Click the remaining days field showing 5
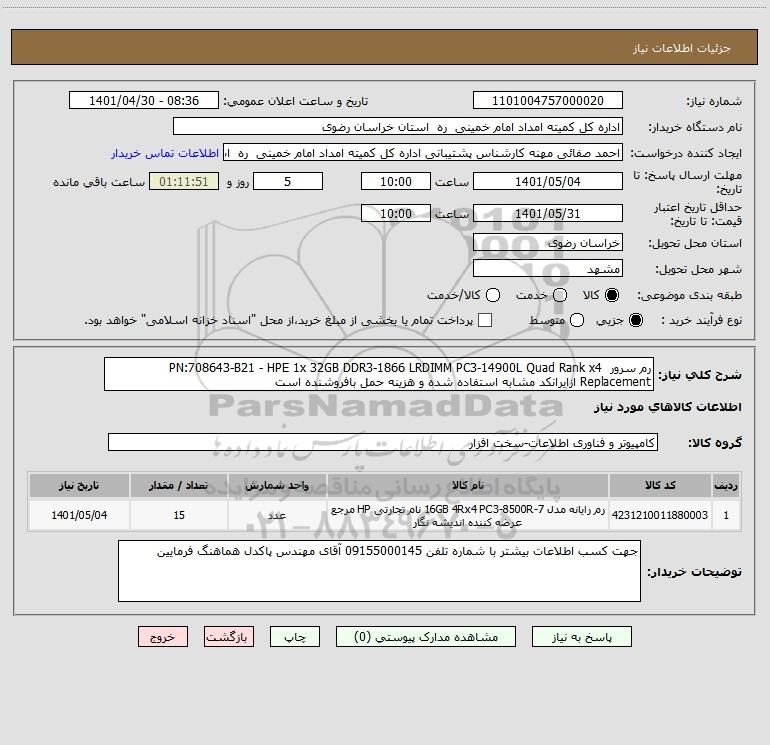This screenshot has width=770, height=745. pyautogui.click(x=288, y=181)
